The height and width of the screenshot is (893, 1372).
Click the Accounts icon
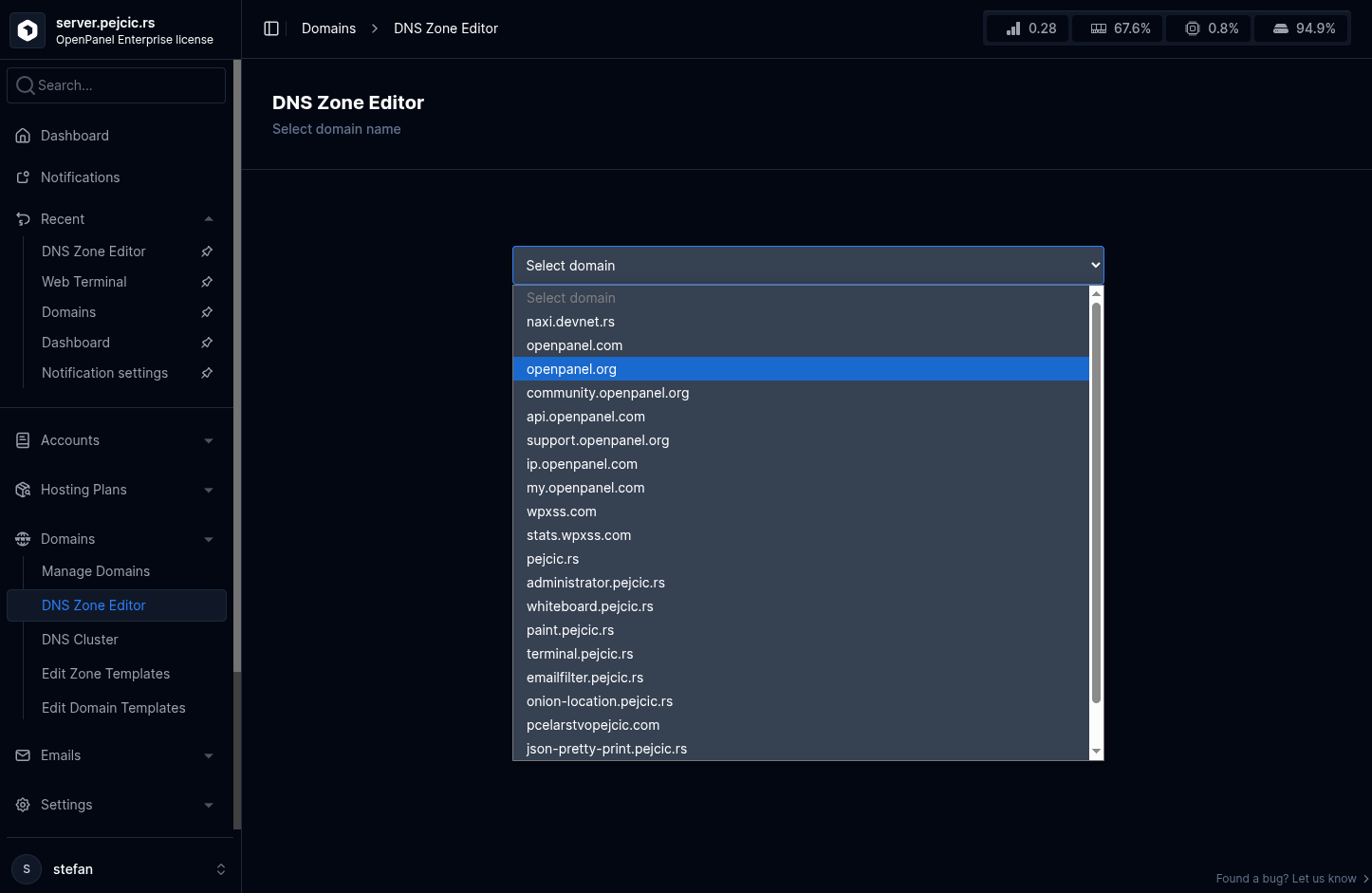[24, 440]
